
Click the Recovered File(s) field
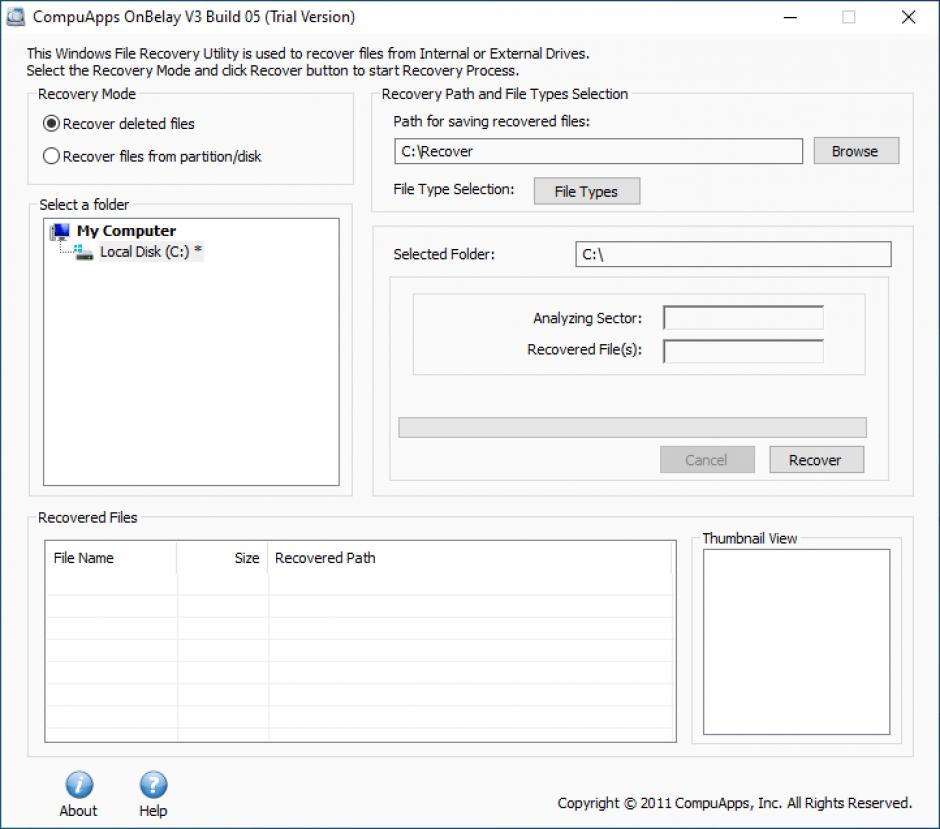point(743,351)
